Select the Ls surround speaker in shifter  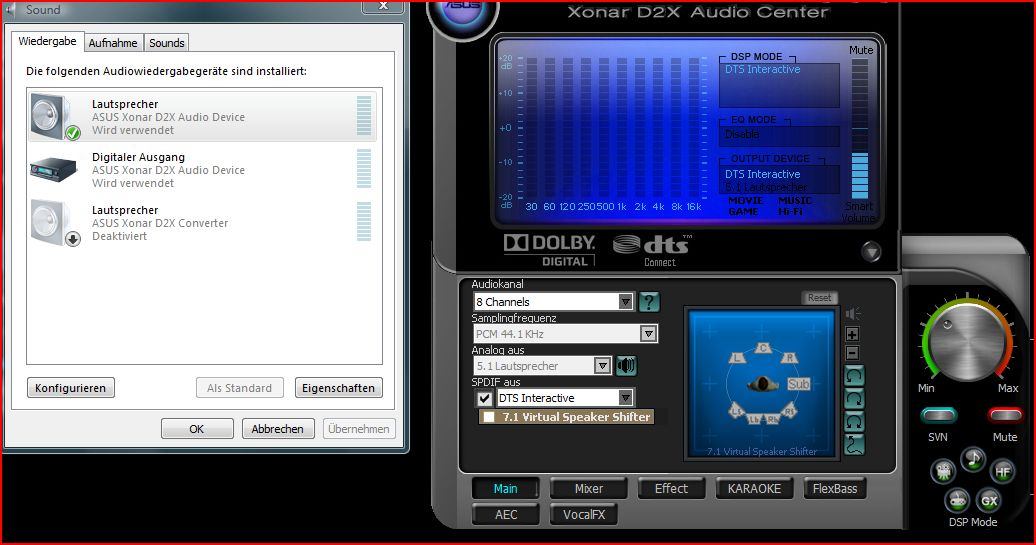pyautogui.click(x=737, y=410)
